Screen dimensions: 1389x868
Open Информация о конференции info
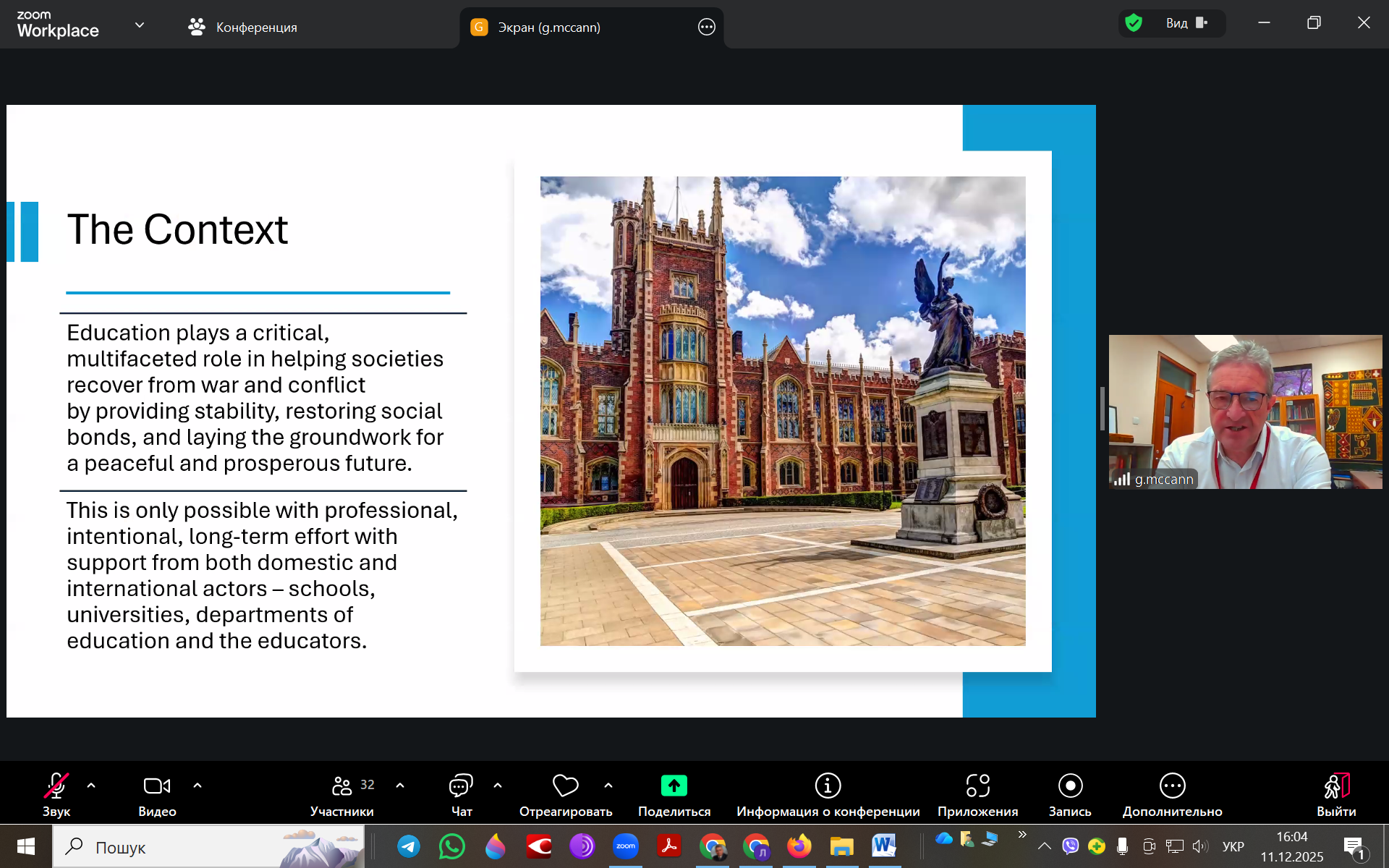pos(828,793)
